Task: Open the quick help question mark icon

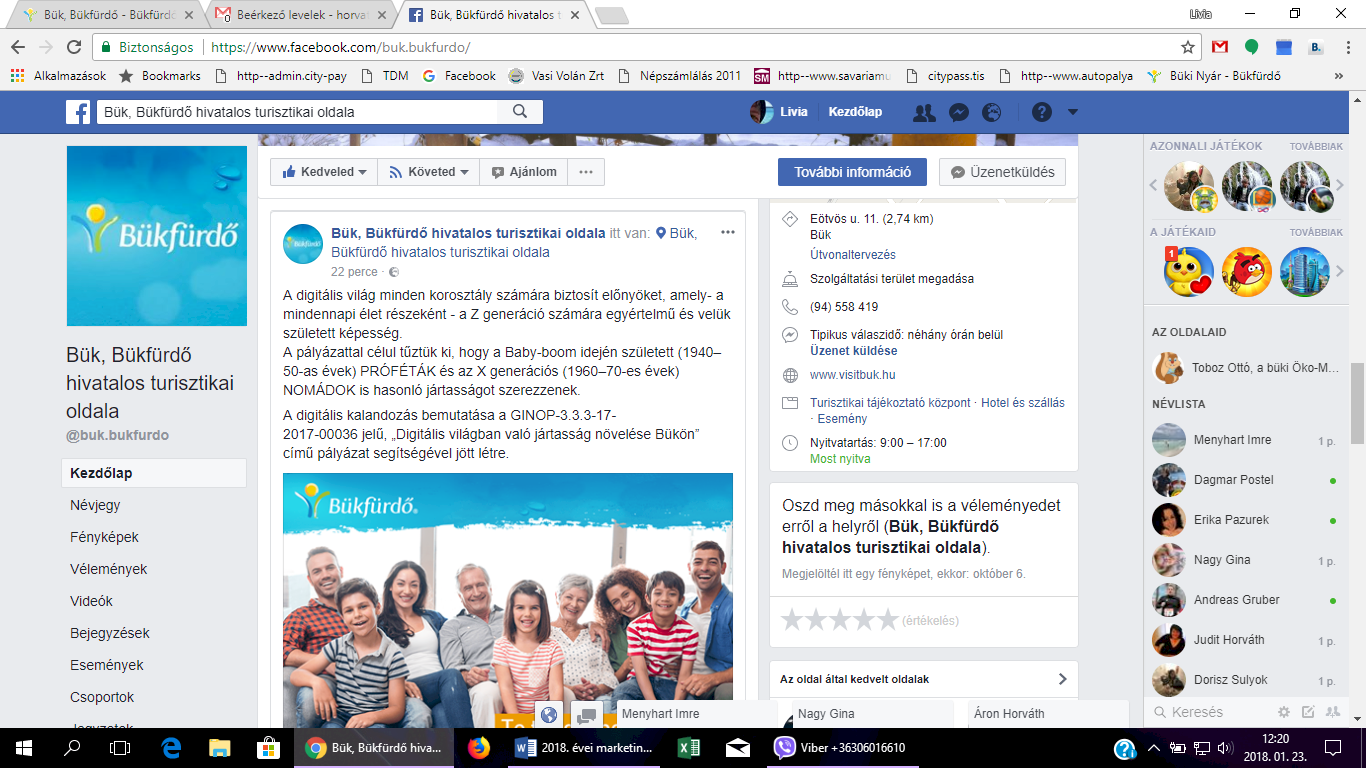Action: [1041, 112]
